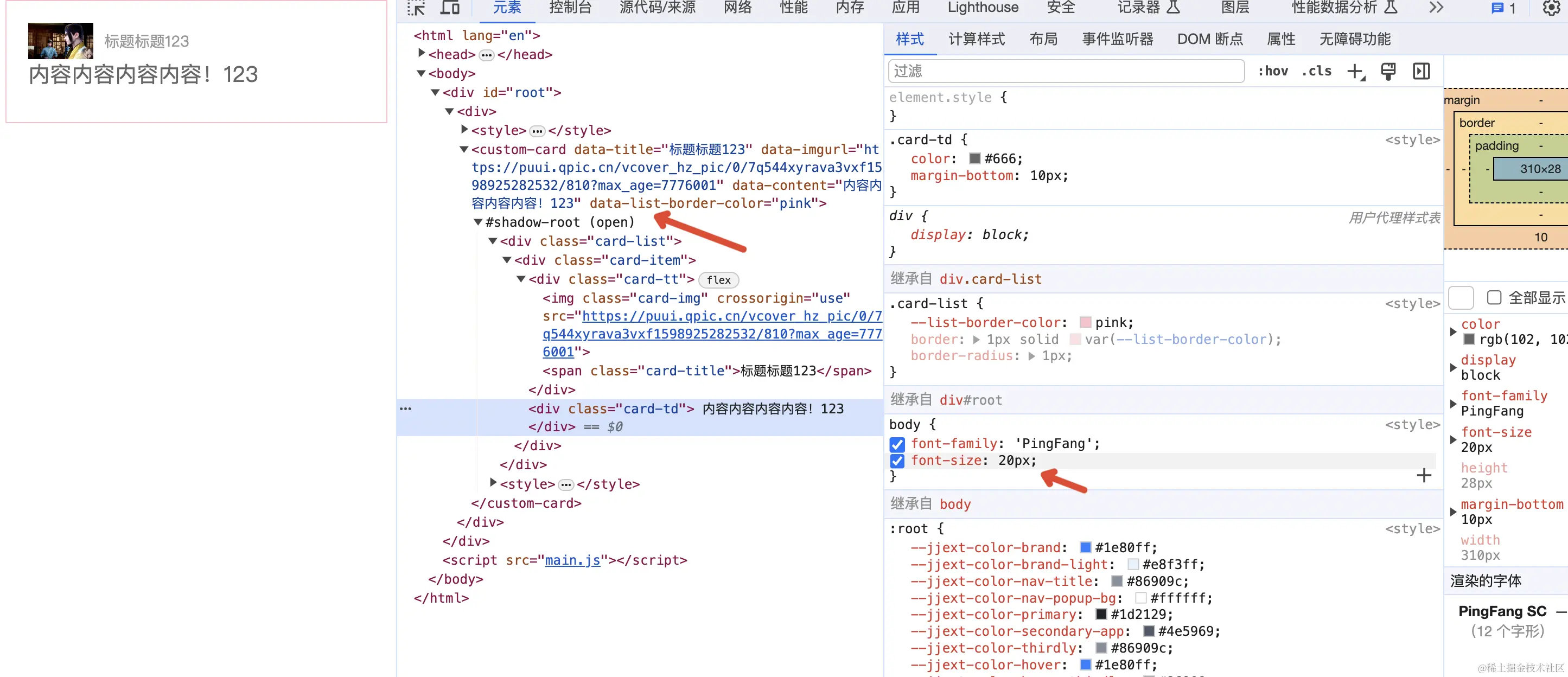Add a new style rule
Viewport: 1568px width, 677px height.
(1355, 72)
